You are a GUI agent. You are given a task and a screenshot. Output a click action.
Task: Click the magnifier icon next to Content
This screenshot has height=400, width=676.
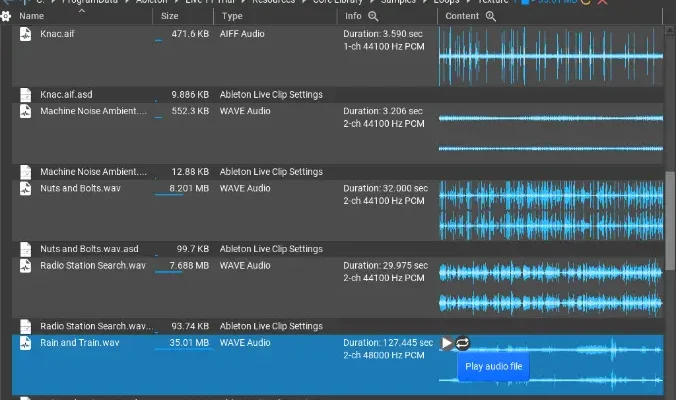coord(490,17)
